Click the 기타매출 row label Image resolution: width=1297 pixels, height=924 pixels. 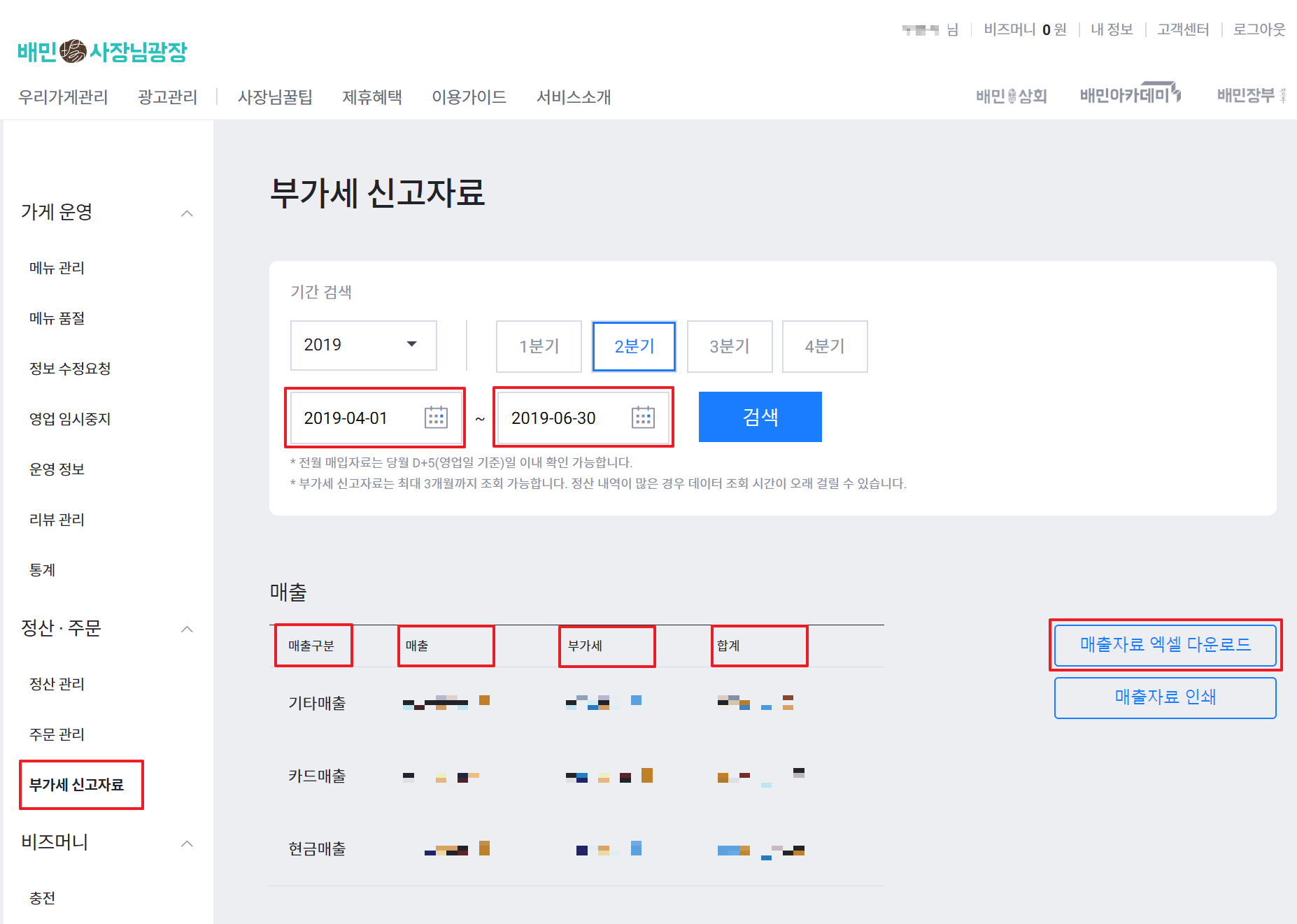(317, 703)
